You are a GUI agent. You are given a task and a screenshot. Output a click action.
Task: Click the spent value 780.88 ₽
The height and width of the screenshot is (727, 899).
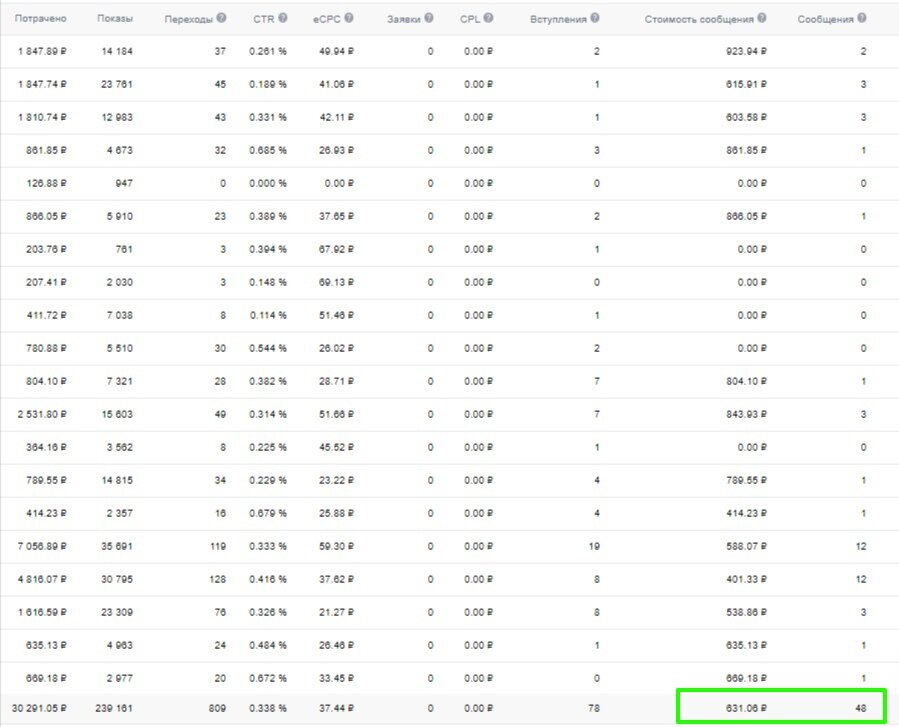click(x=46, y=349)
